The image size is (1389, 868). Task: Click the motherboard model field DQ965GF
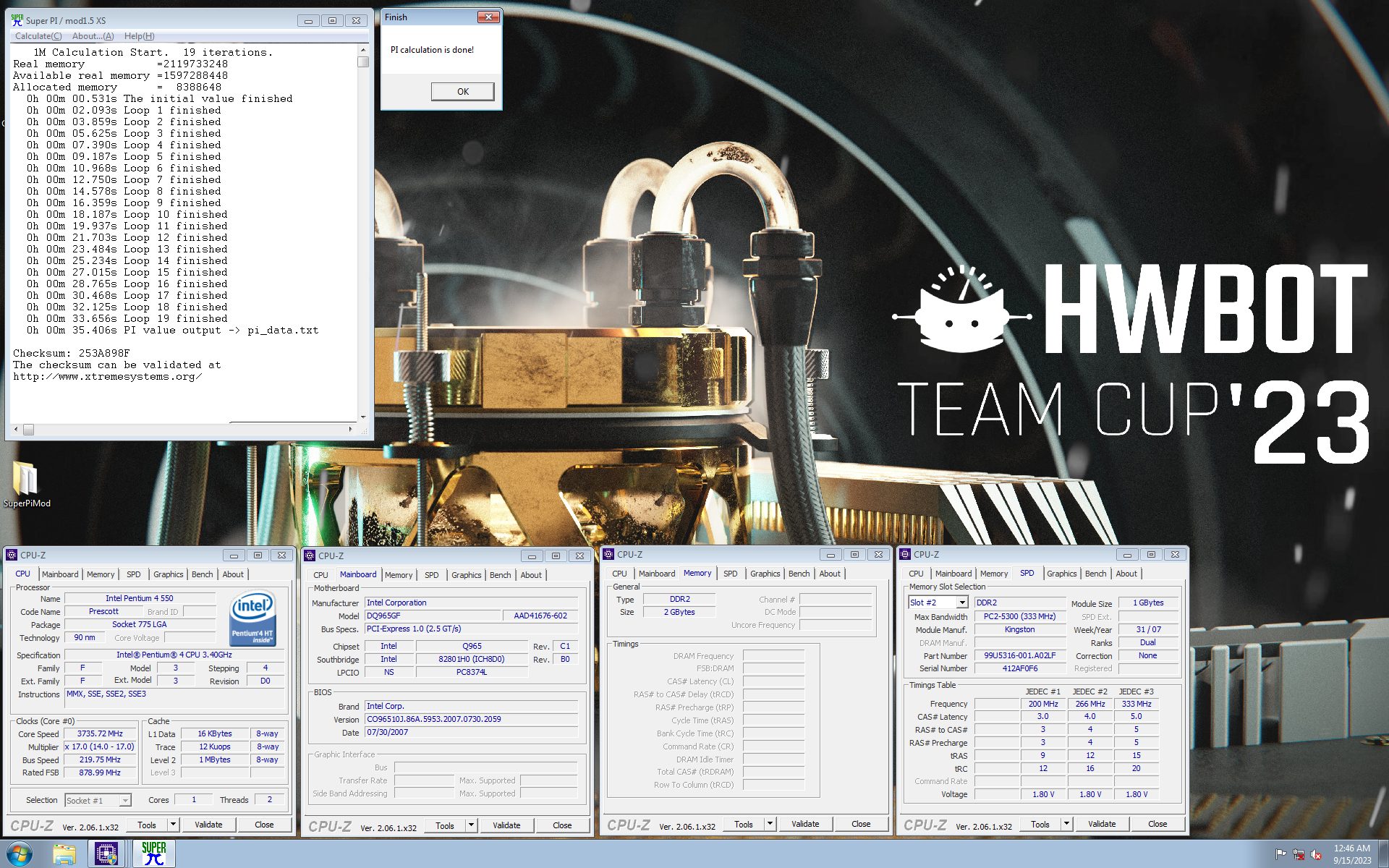click(x=433, y=616)
